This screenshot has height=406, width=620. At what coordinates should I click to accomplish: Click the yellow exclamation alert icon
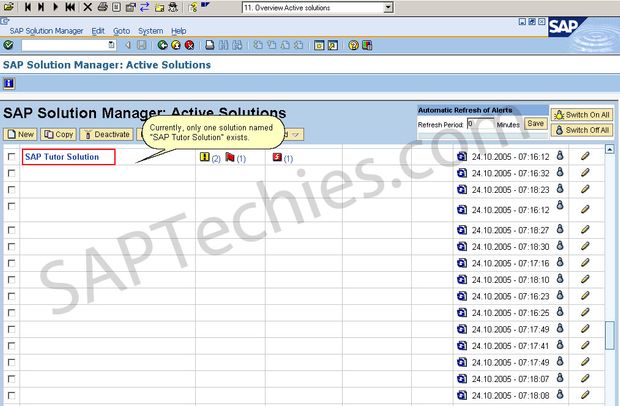[204, 157]
